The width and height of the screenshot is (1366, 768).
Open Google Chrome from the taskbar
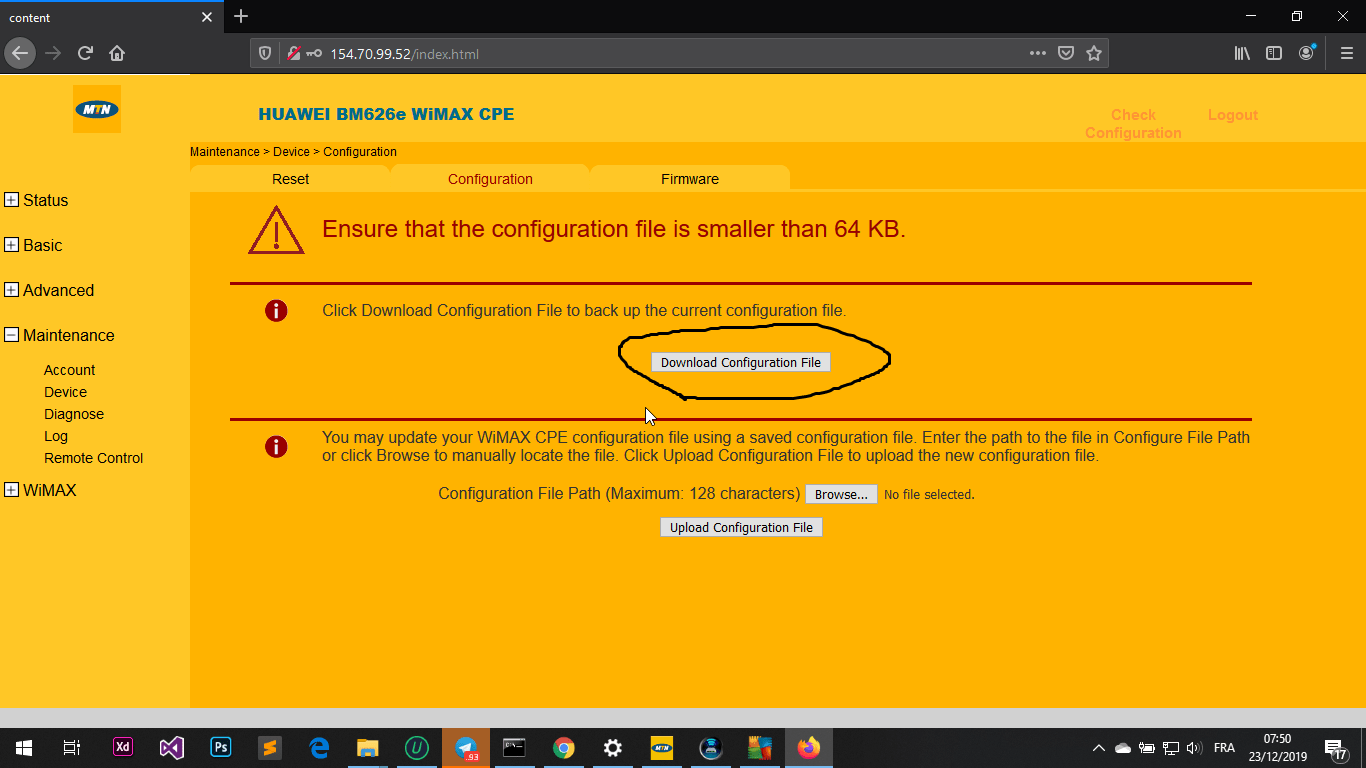click(x=564, y=747)
